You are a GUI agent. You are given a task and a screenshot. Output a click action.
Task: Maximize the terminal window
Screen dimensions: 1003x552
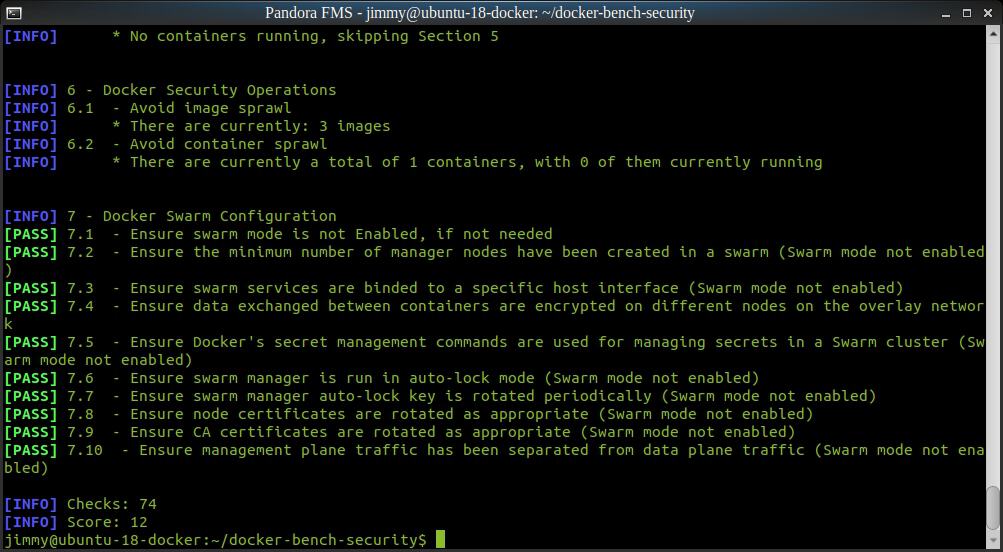(x=967, y=13)
